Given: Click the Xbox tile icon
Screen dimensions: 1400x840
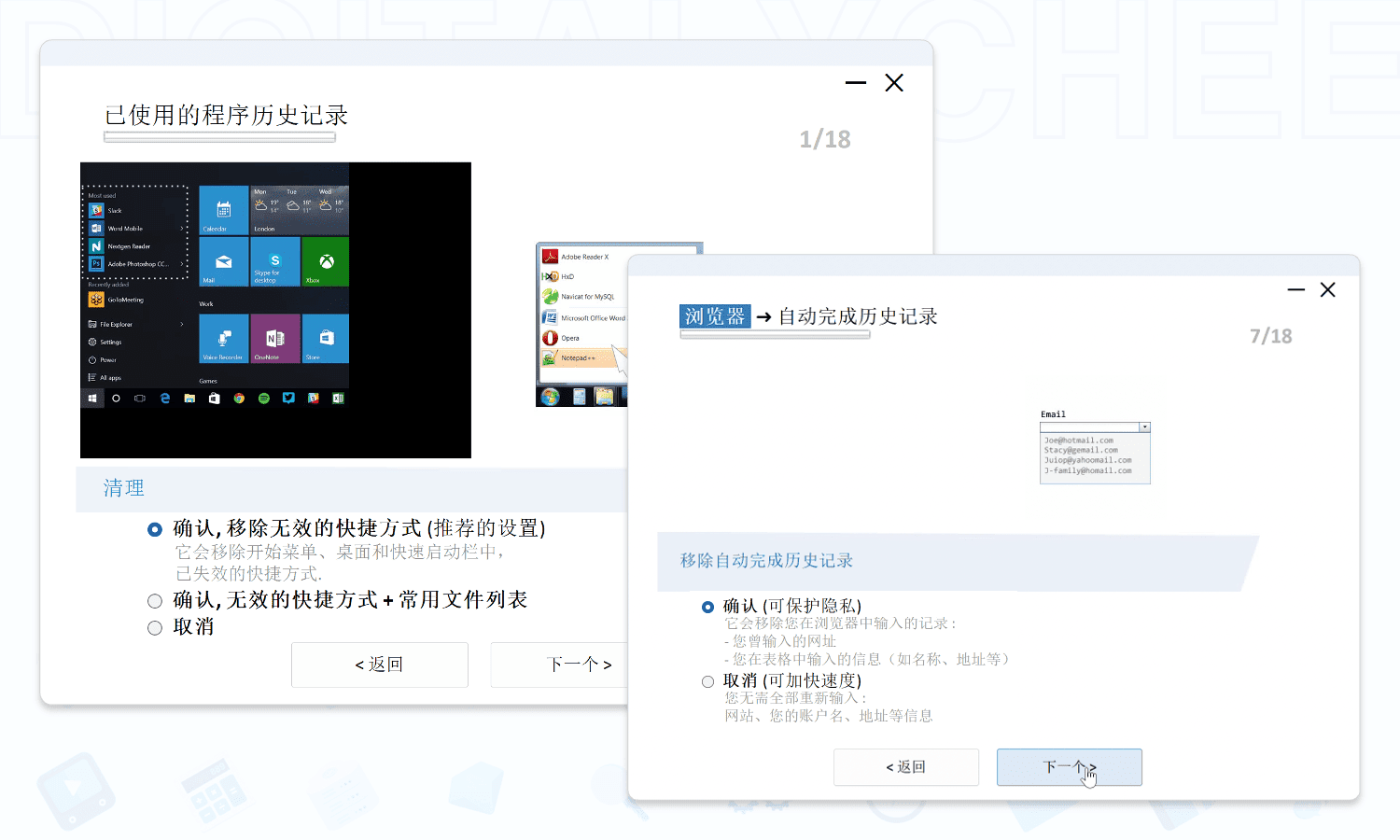Looking at the screenshot, I should (x=326, y=261).
